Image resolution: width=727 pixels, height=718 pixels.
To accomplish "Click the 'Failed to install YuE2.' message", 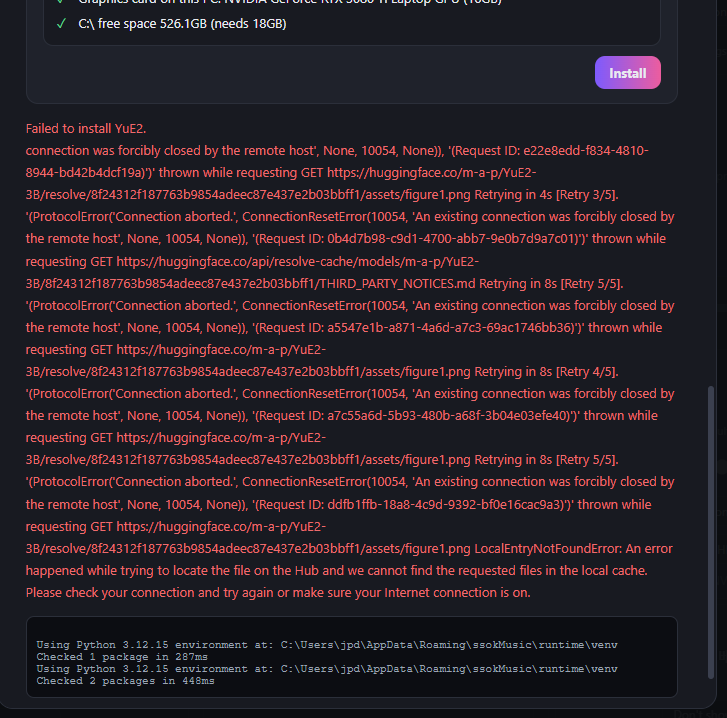I will coord(86,128).
